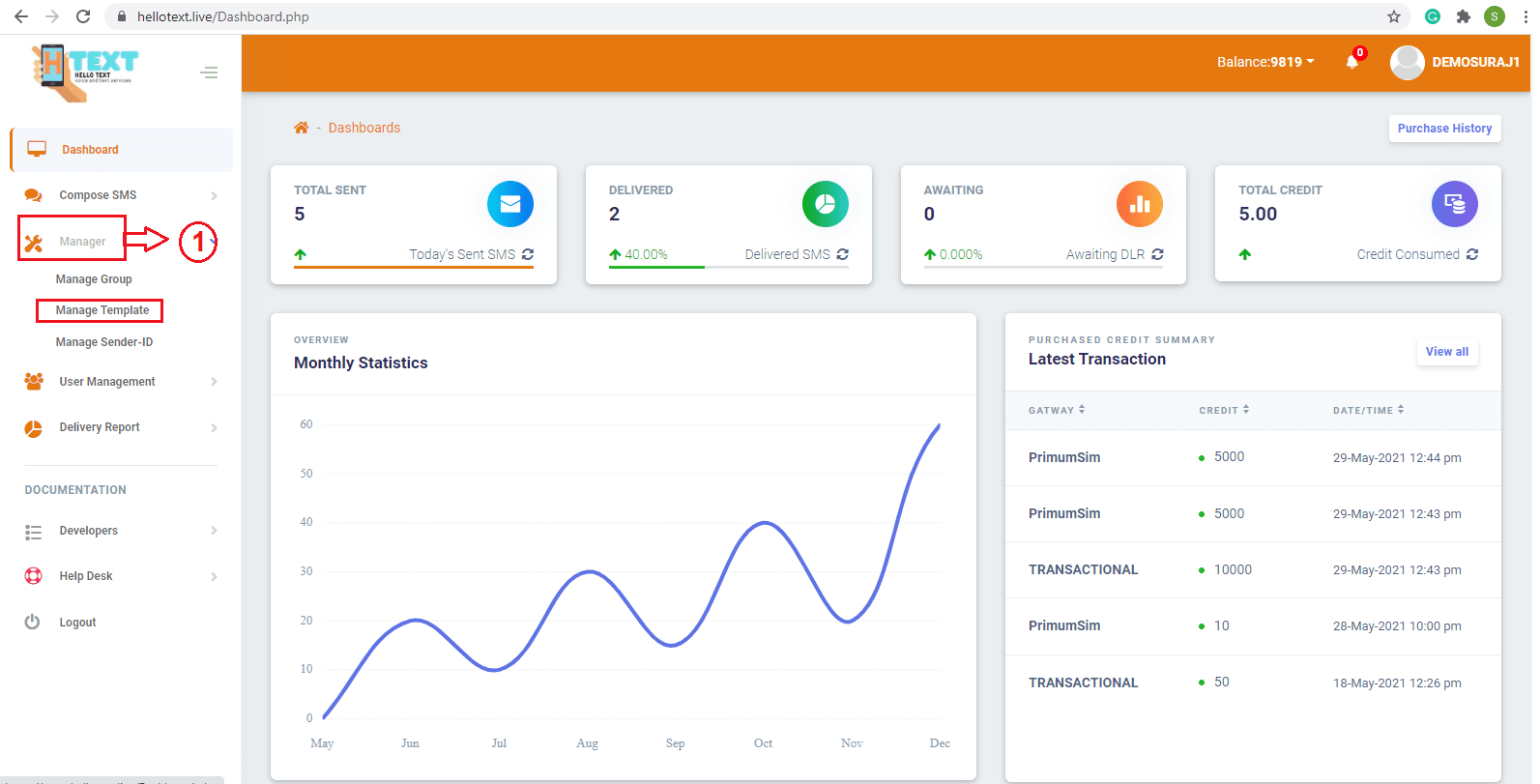Click the Total Sent envelope icon
The width and height of the screenshot is (1540, 784).
510,204
